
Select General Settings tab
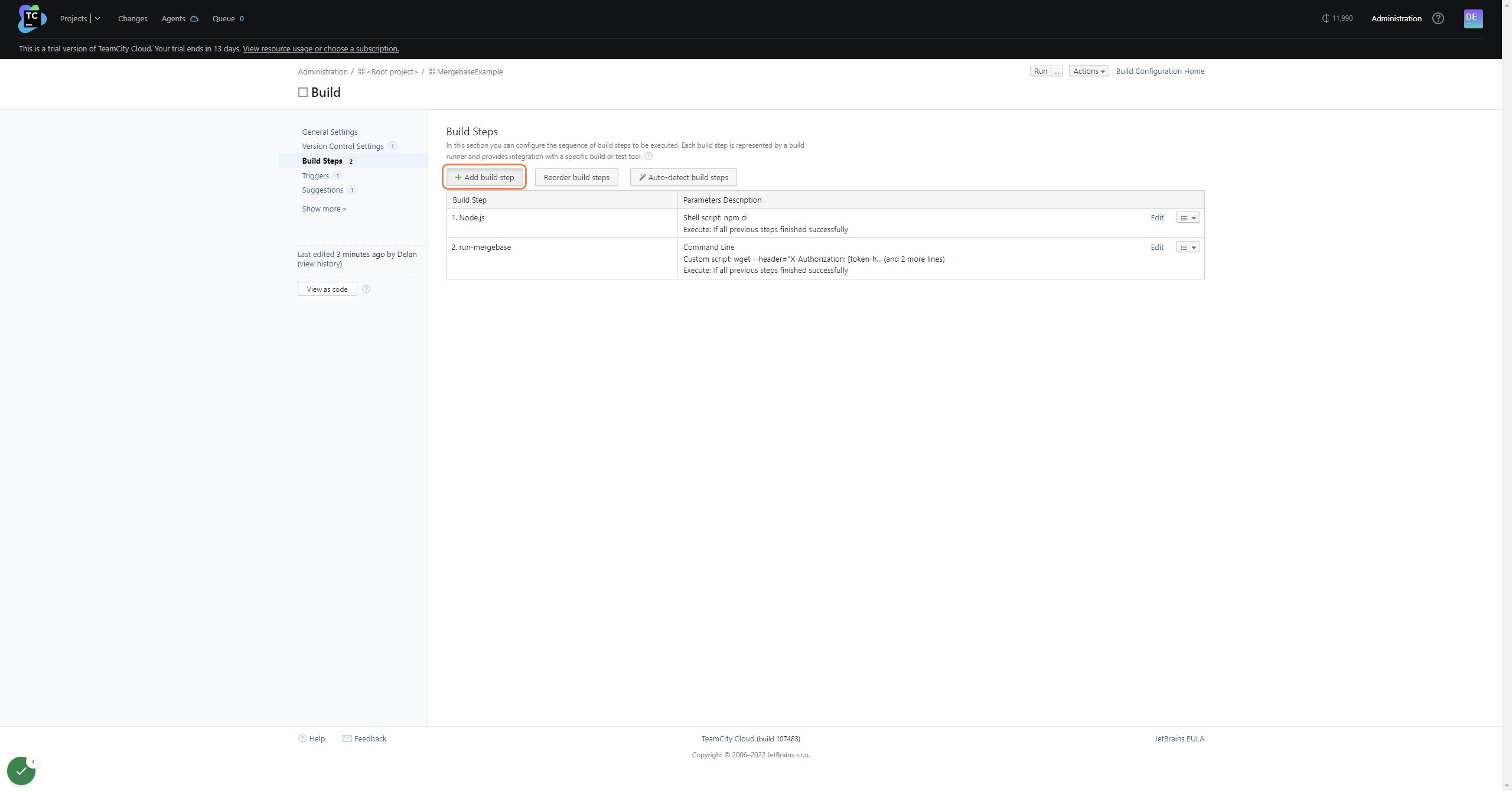pyautogui.click(x=330, y=132)
